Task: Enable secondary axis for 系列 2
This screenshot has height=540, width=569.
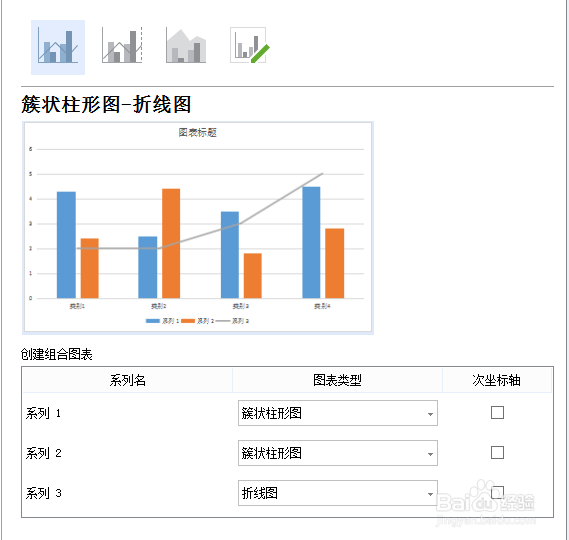Action: pyautogui.click(x=497, y=453)
